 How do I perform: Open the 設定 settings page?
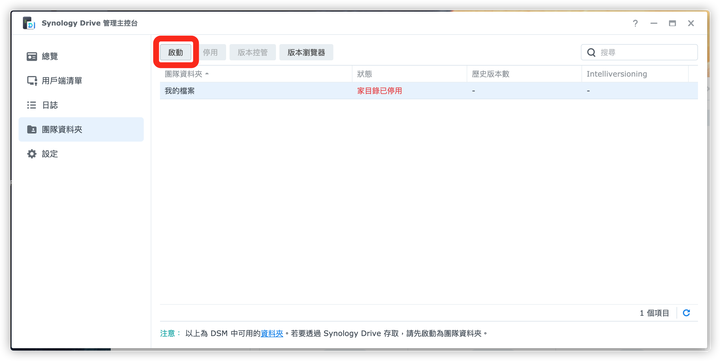[81, 154]
